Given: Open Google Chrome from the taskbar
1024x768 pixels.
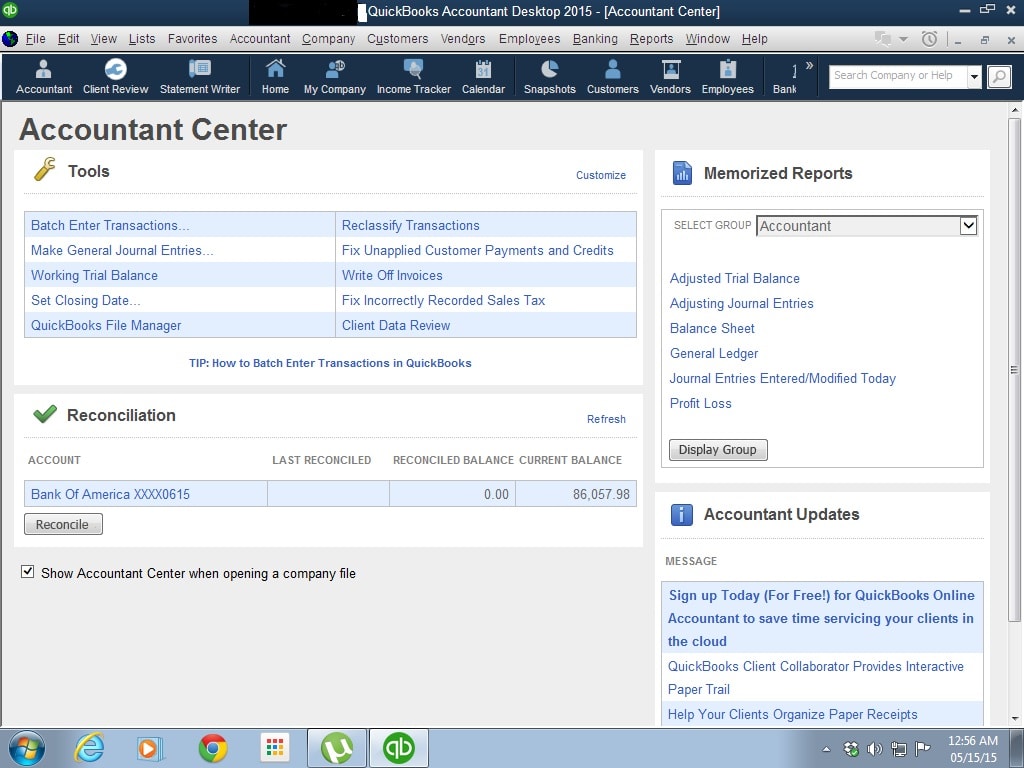Looking at the screenshot, I should (x=213, y=748).
